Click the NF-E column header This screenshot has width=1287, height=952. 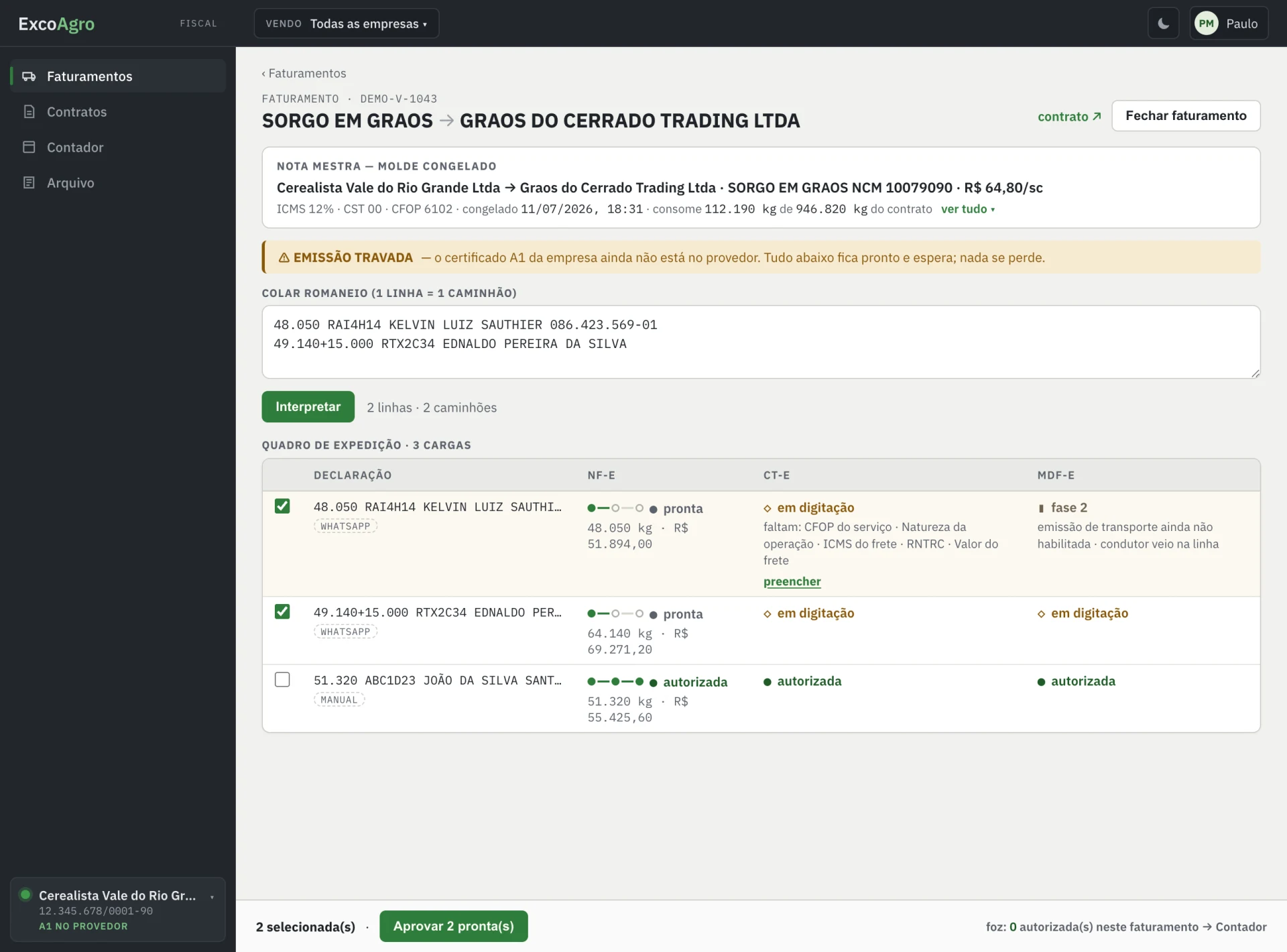(x=601, y=475)
